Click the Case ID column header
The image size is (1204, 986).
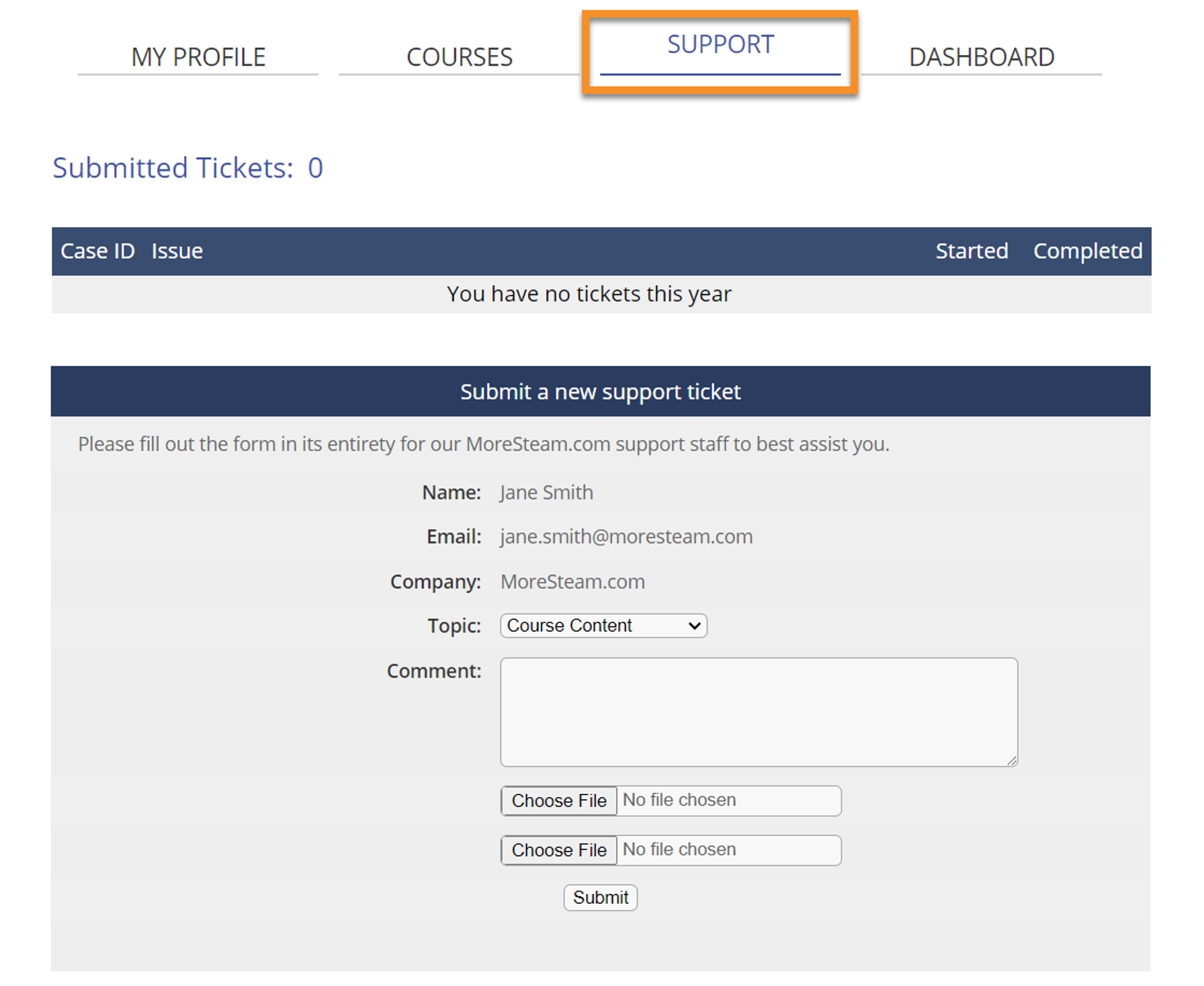(97, 251)
